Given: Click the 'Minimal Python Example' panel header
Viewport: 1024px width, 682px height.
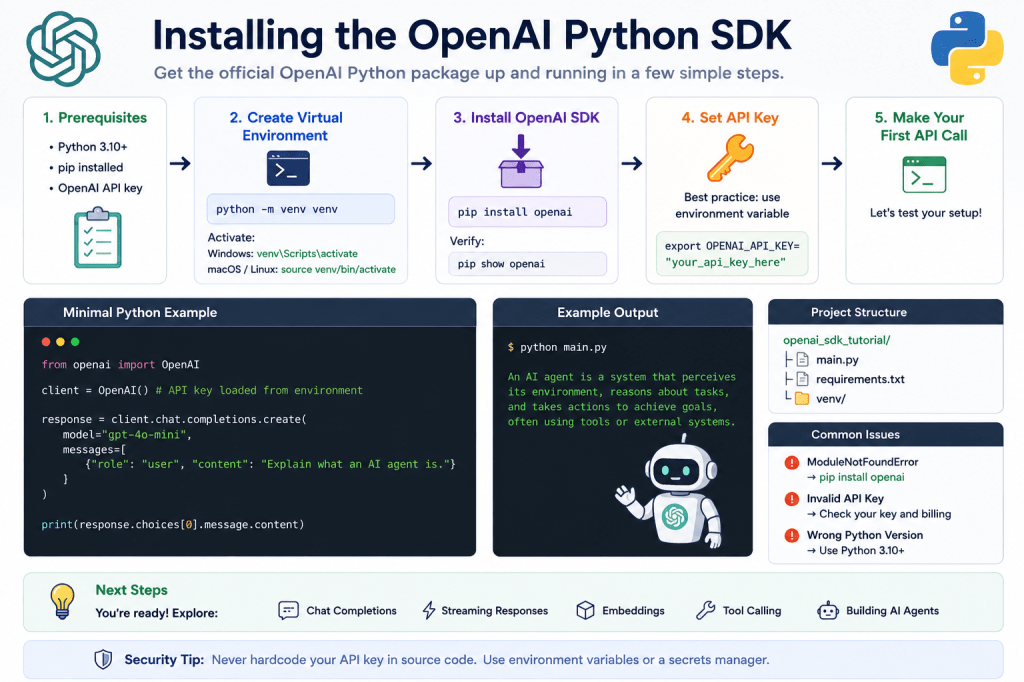Looking at the screenshot, I should point(249,312).
